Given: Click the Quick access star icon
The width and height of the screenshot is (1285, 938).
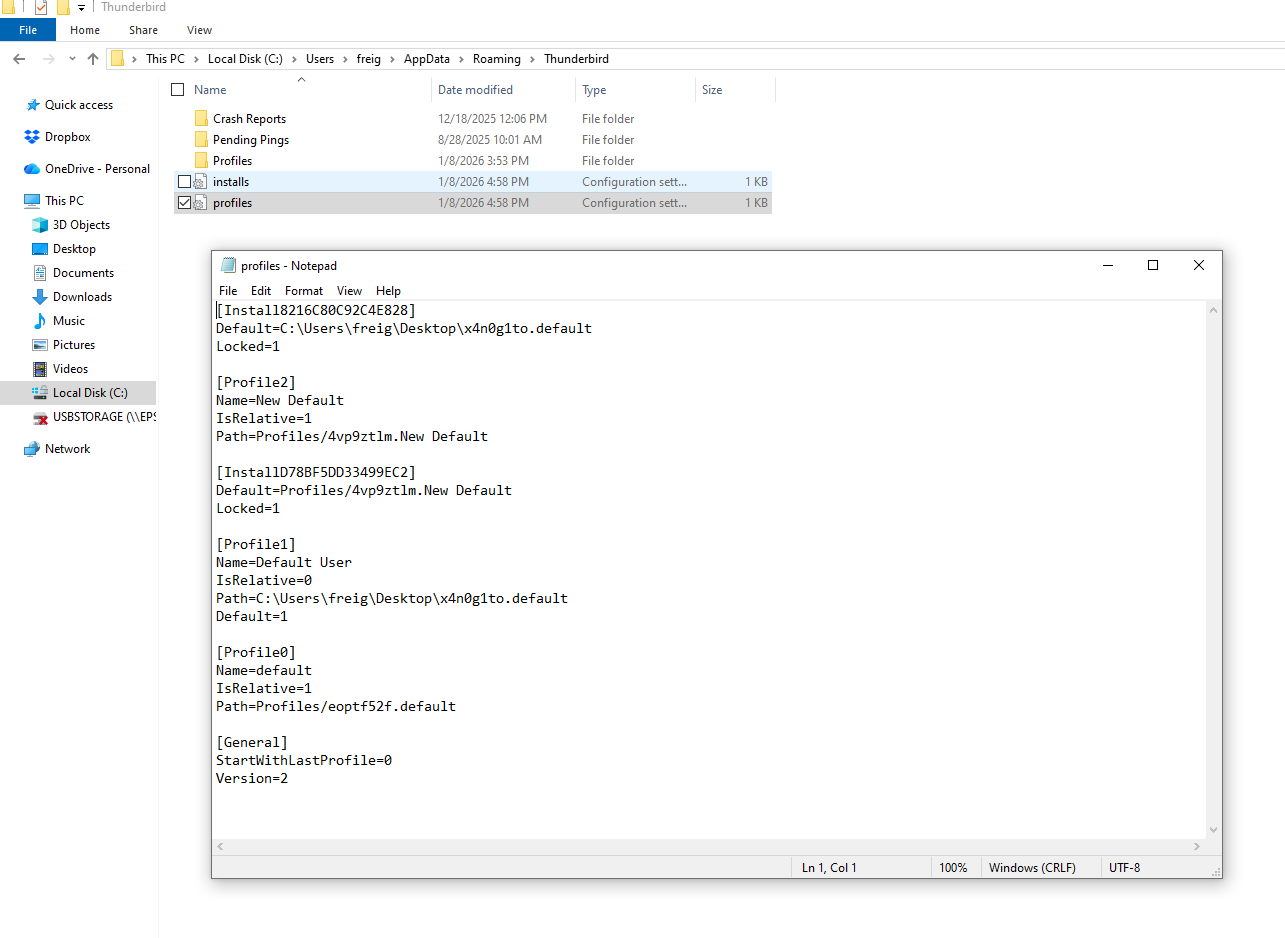Looking at the screenshot, I should click(x=34, y=105).
